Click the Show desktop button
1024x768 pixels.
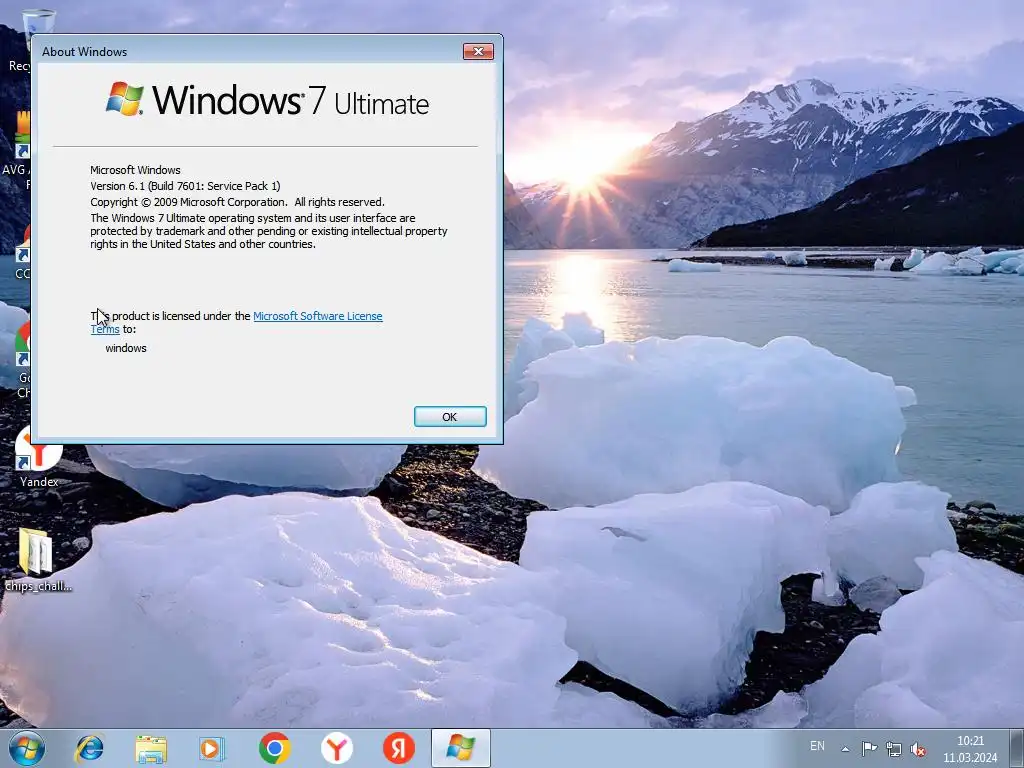coord(1017,748)
